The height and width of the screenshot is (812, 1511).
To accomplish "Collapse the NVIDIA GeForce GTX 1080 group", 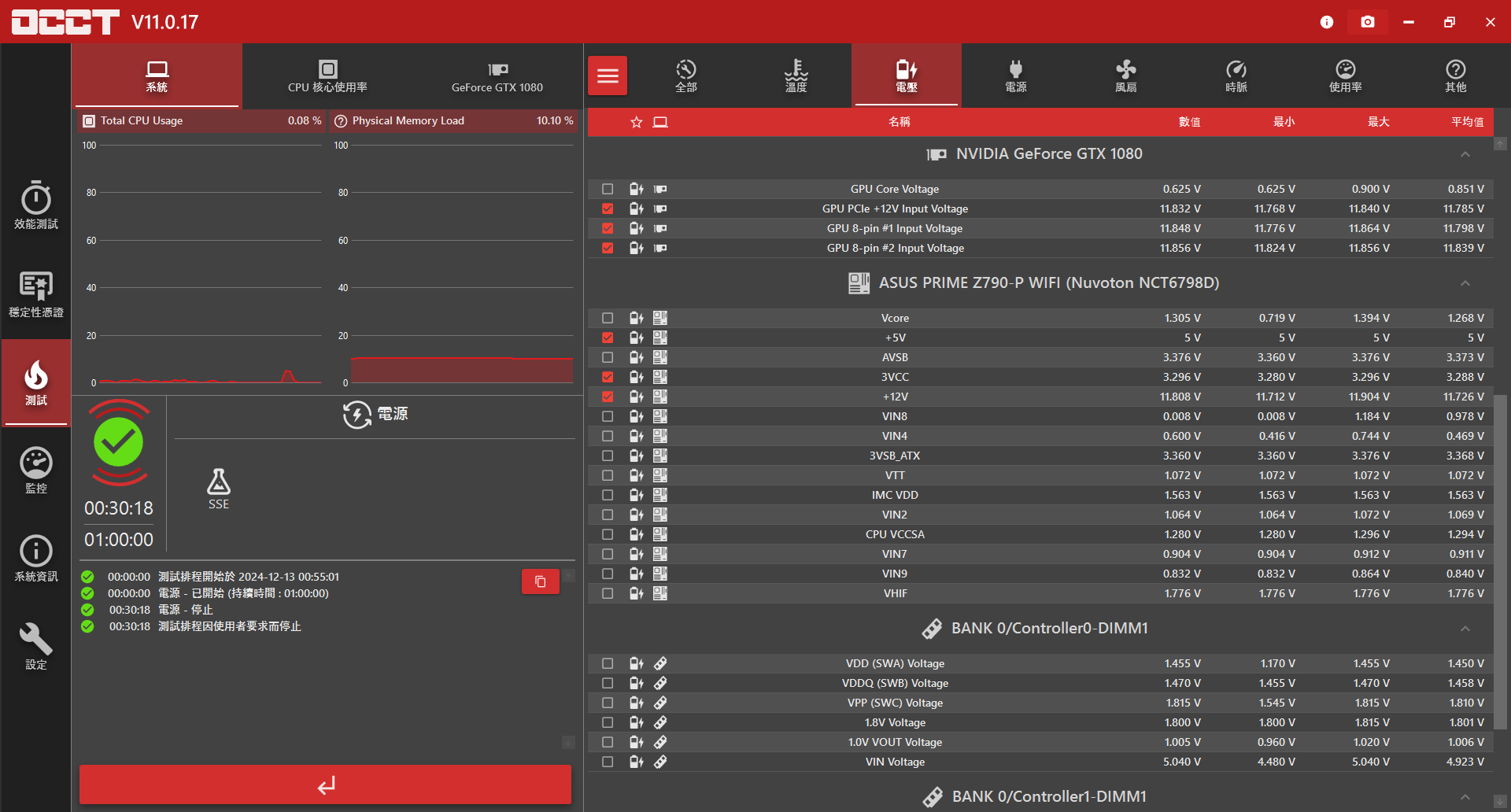I will click(1465, 154).
